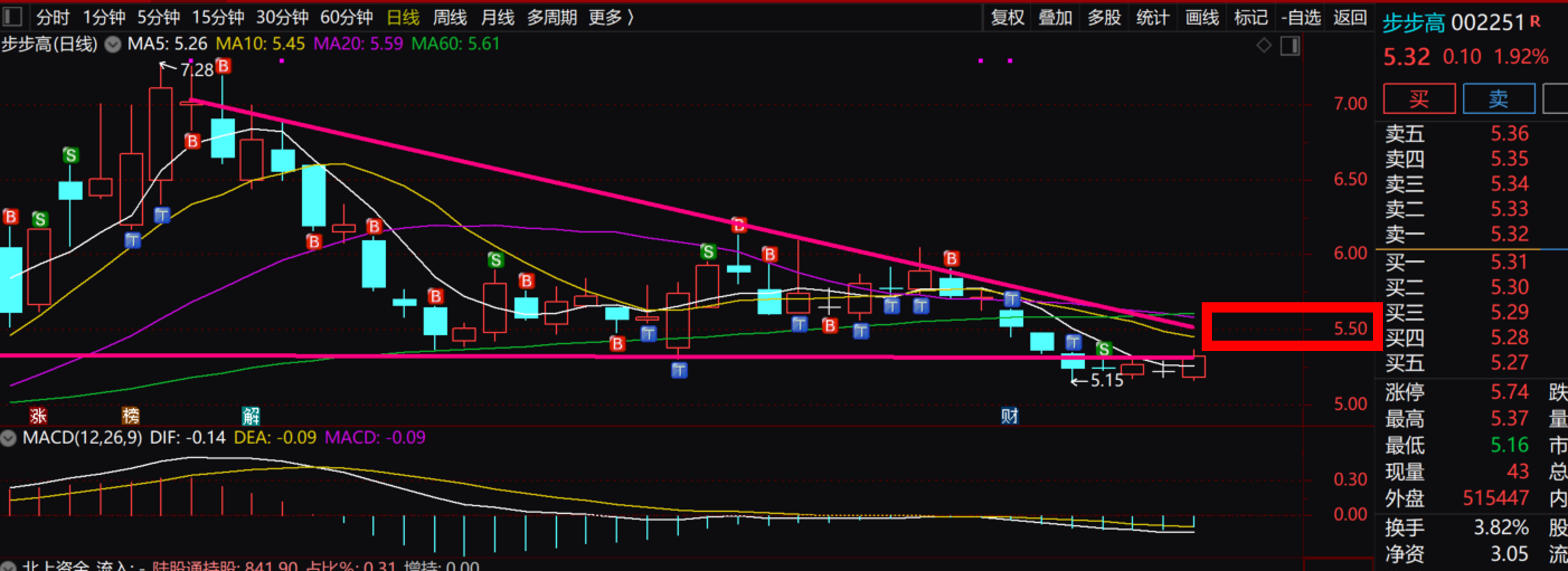Click the 涨 event icon below chart
The image size is (1568, 571).
[38, 416]
